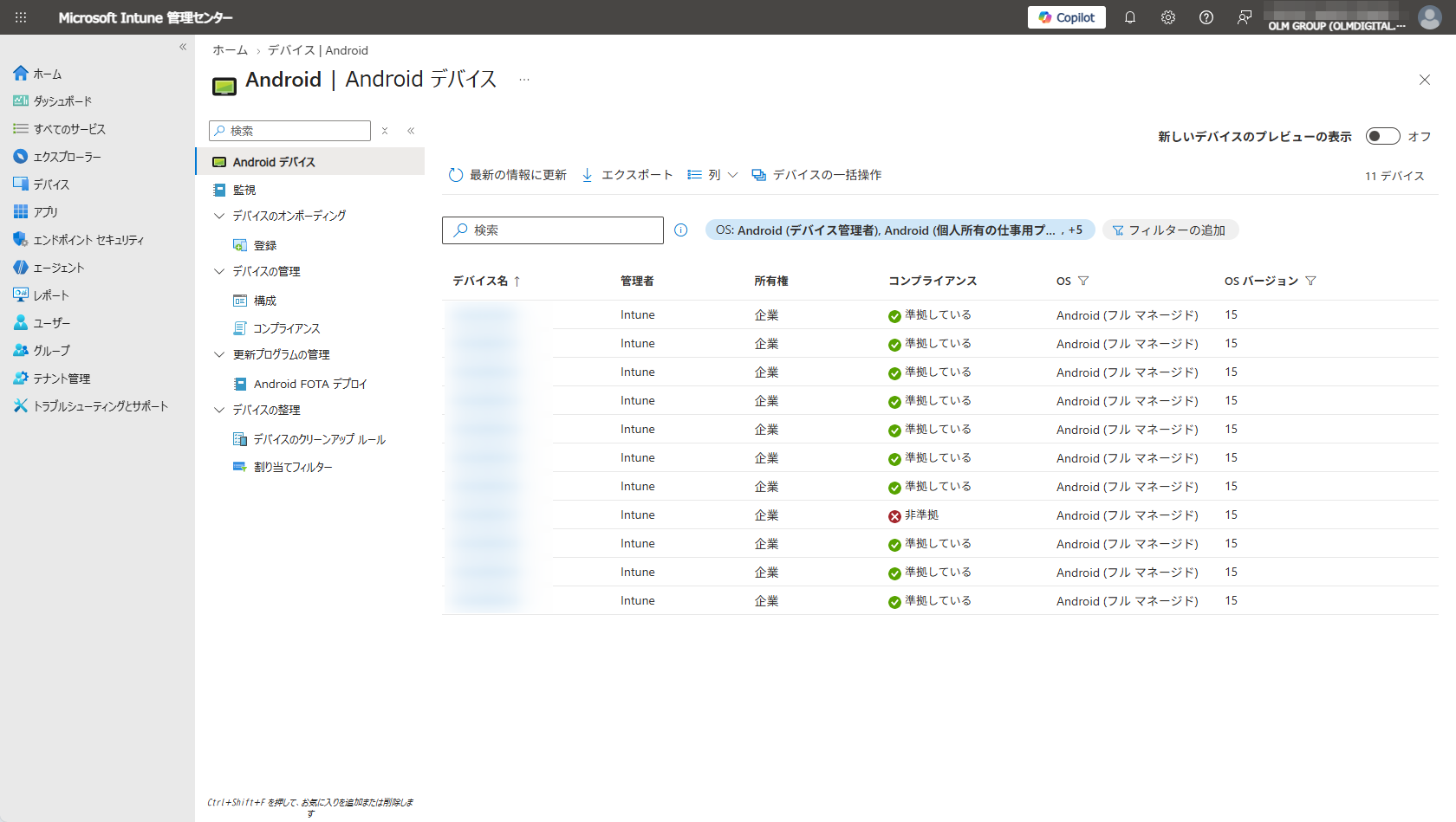
Task: Click the info icon beside search
Action: (681, 230)
